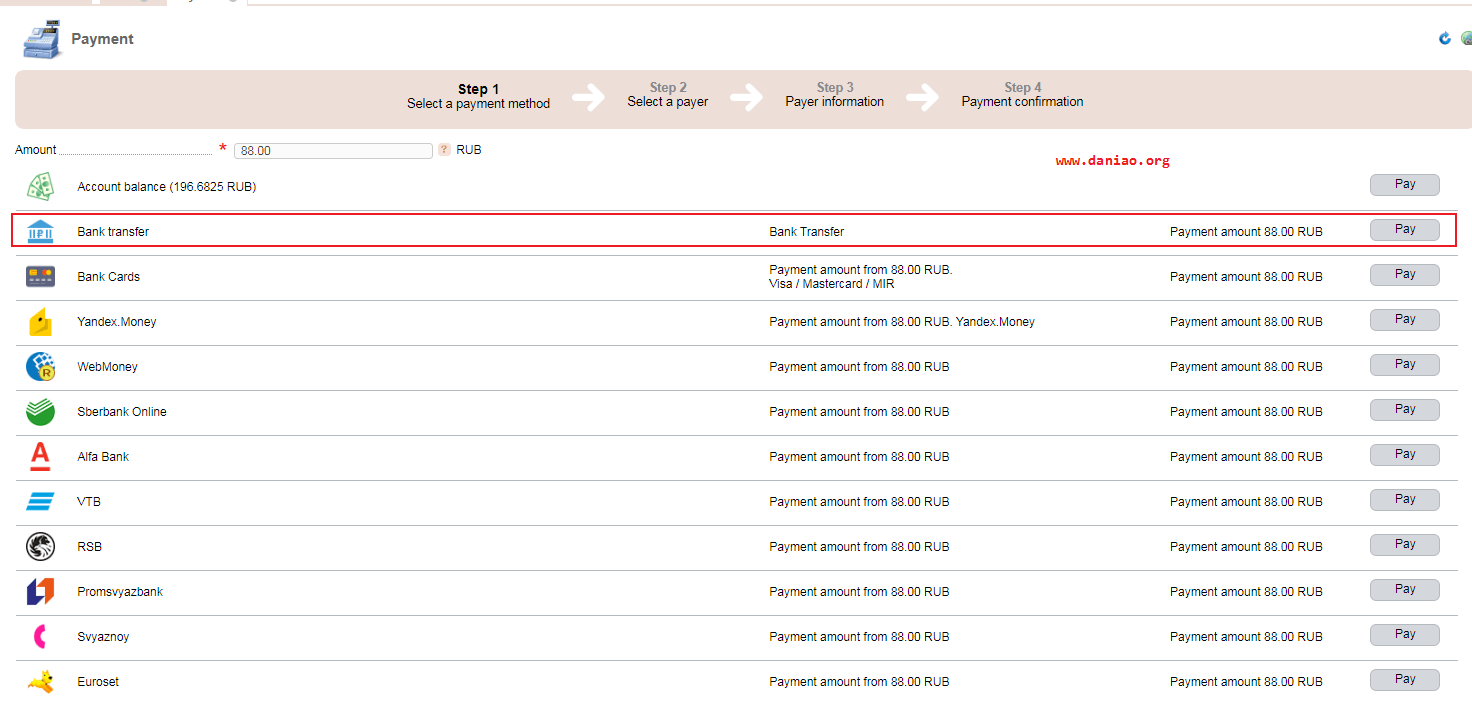The image size is (1472, 705).
Task: Select the Bank transfer building icon
Action: coord(40,231)
